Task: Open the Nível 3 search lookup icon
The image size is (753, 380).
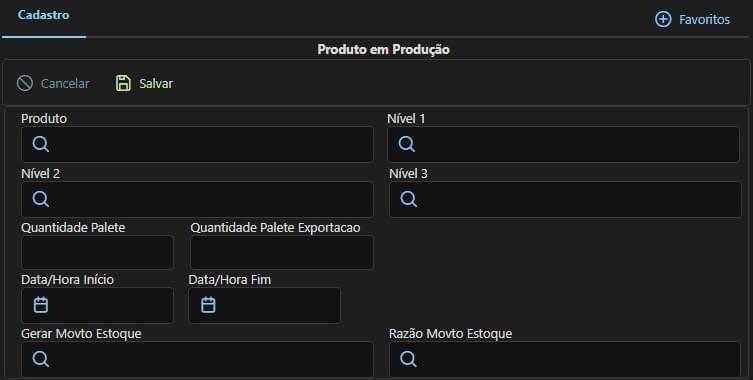Action: (x=409, y=198)
